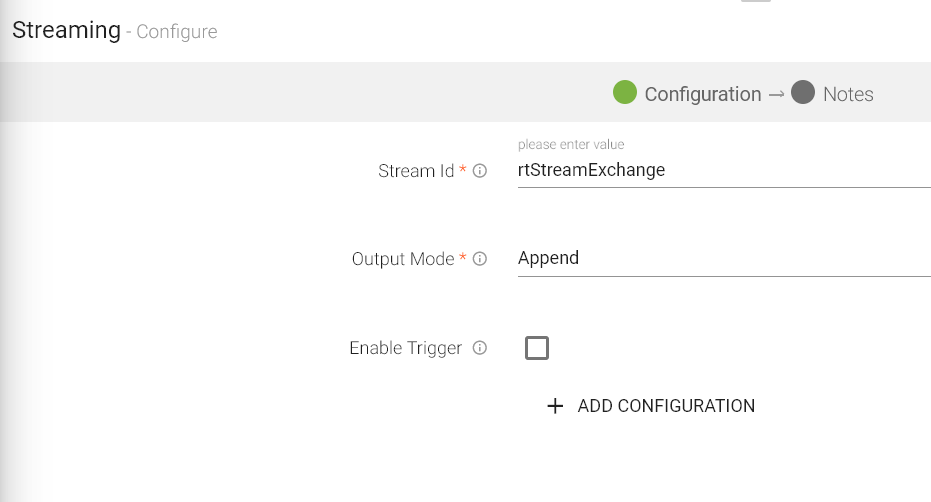Image resolution: width=931 pixels, height=502 pixels.
Task: Click the Configure subtitle text
Action: point(177,32)
